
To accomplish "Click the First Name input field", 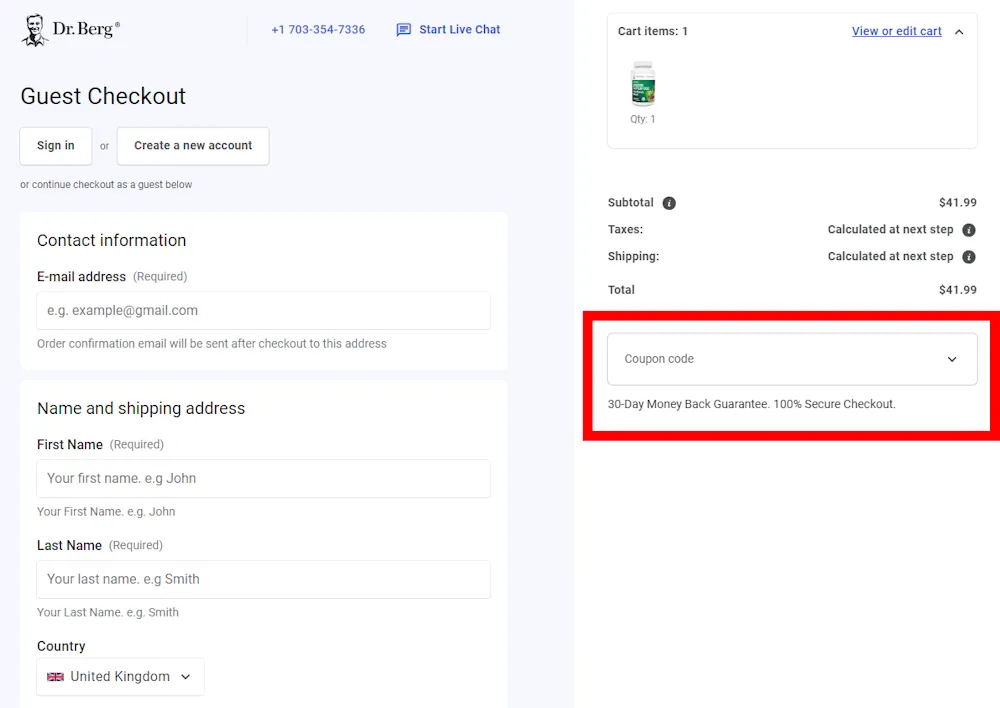I will coord(263,478).
